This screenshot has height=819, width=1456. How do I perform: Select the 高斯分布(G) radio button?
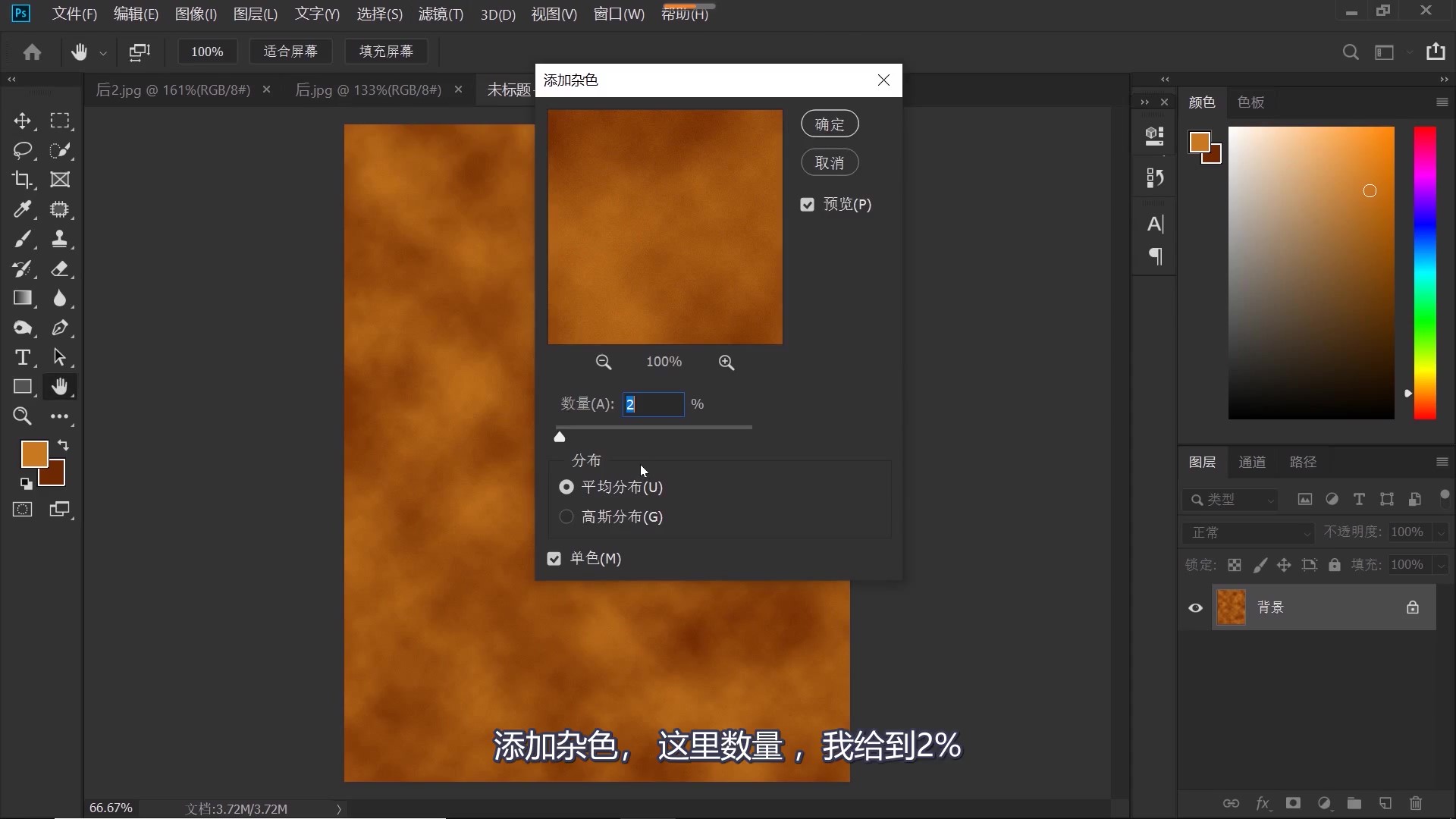[566, 516]
